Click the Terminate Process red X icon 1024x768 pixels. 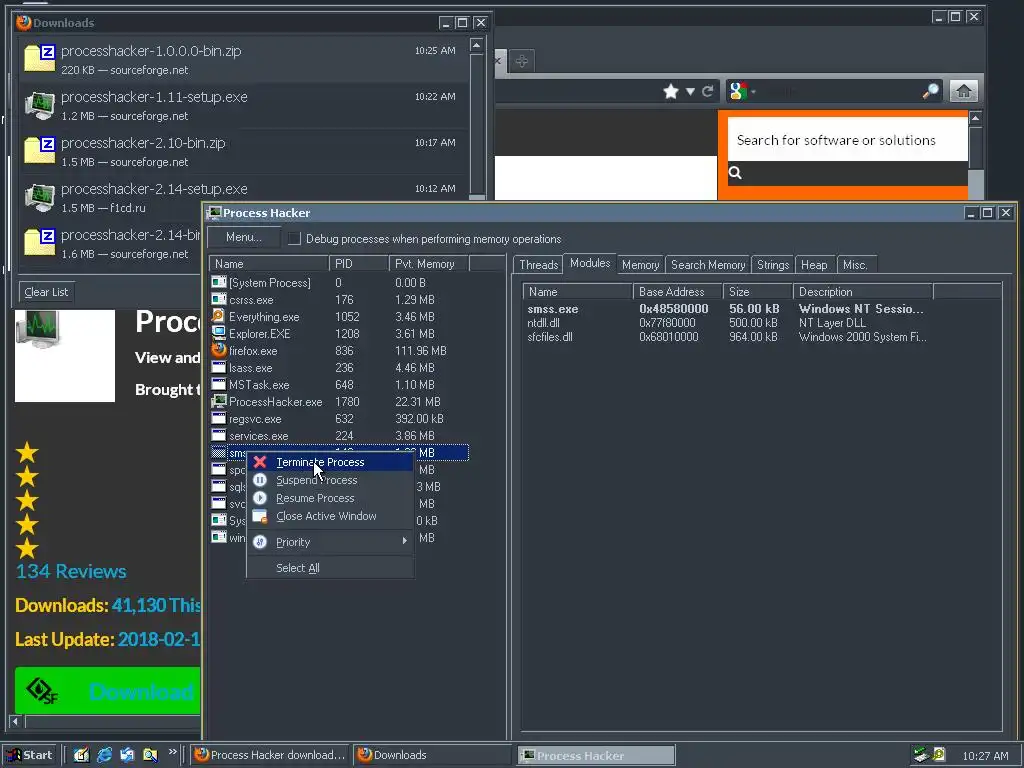coord(260,462)
